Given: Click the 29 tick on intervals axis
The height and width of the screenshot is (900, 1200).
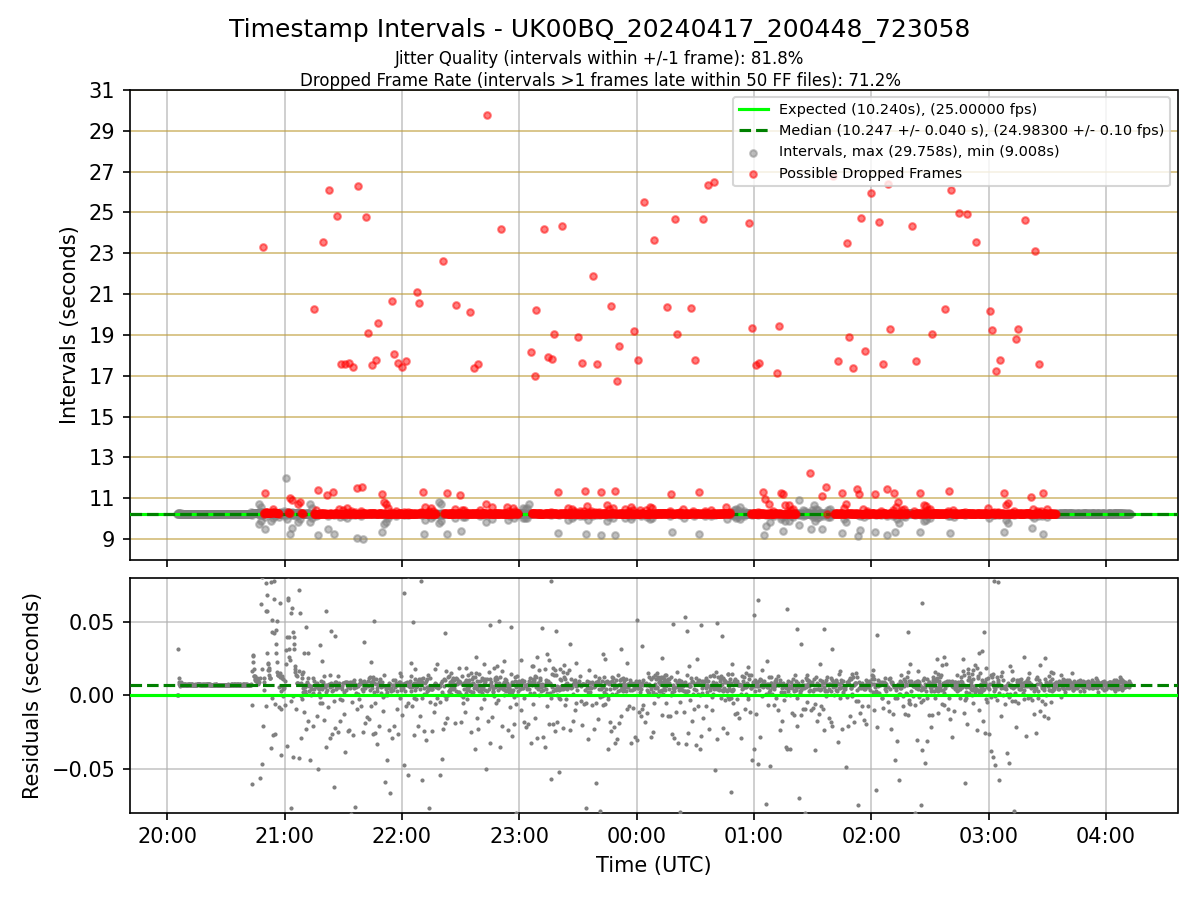Looking at the screenshot, I should tap(102, 132).
